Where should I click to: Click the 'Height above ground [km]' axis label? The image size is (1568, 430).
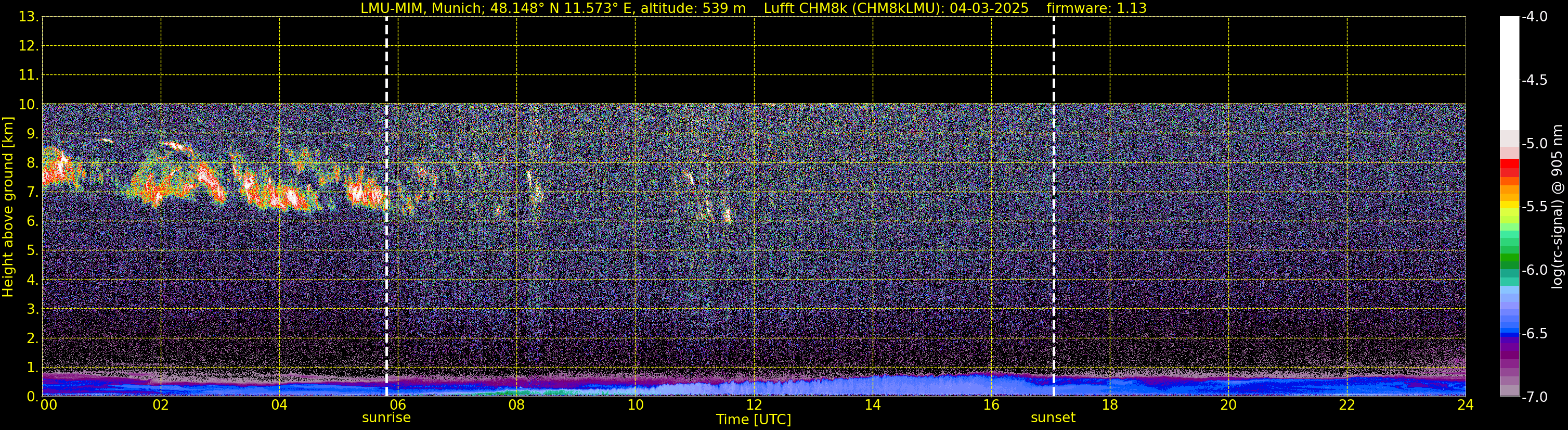tap(8, 207)
